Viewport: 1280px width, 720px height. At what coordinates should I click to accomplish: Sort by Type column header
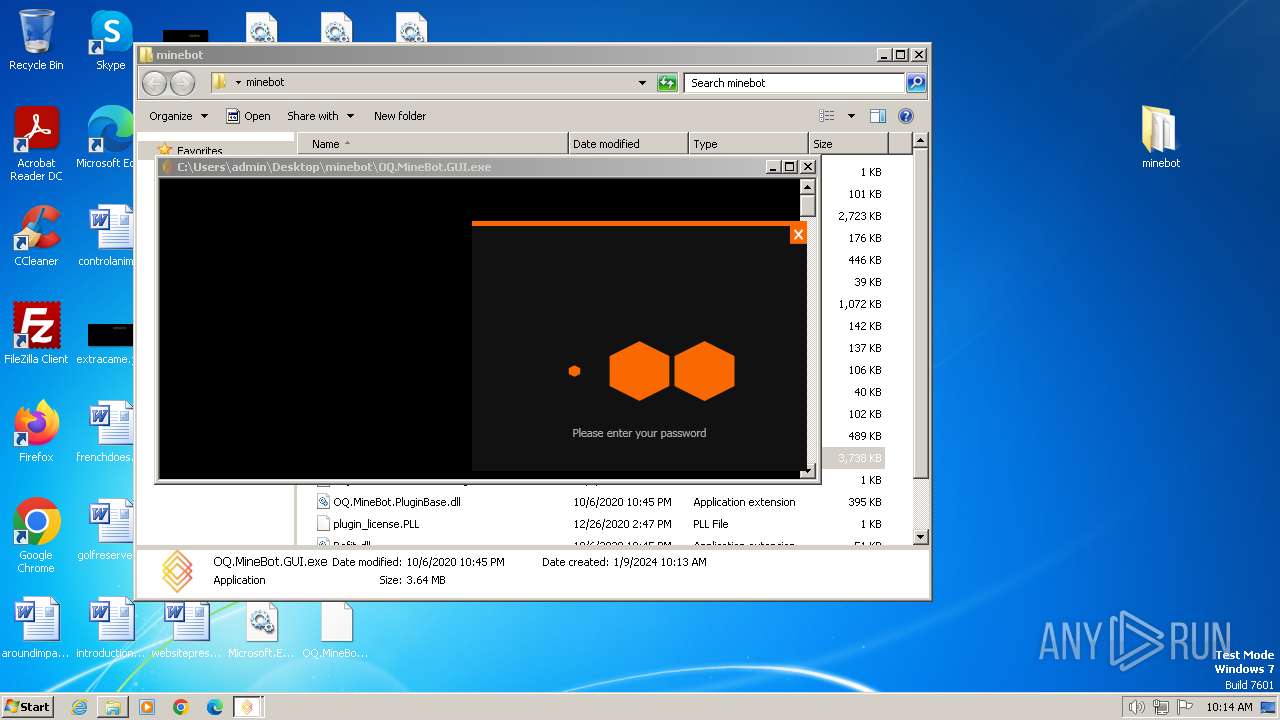pyautogui.click(x=748, y=144)
